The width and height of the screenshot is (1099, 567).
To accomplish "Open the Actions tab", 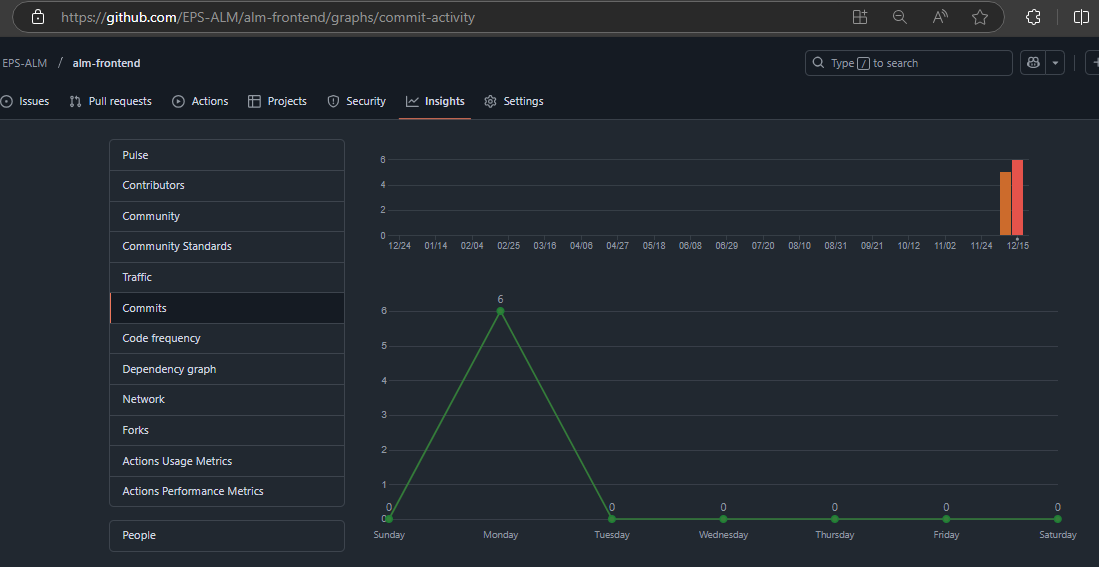I will tap(200, 101).
